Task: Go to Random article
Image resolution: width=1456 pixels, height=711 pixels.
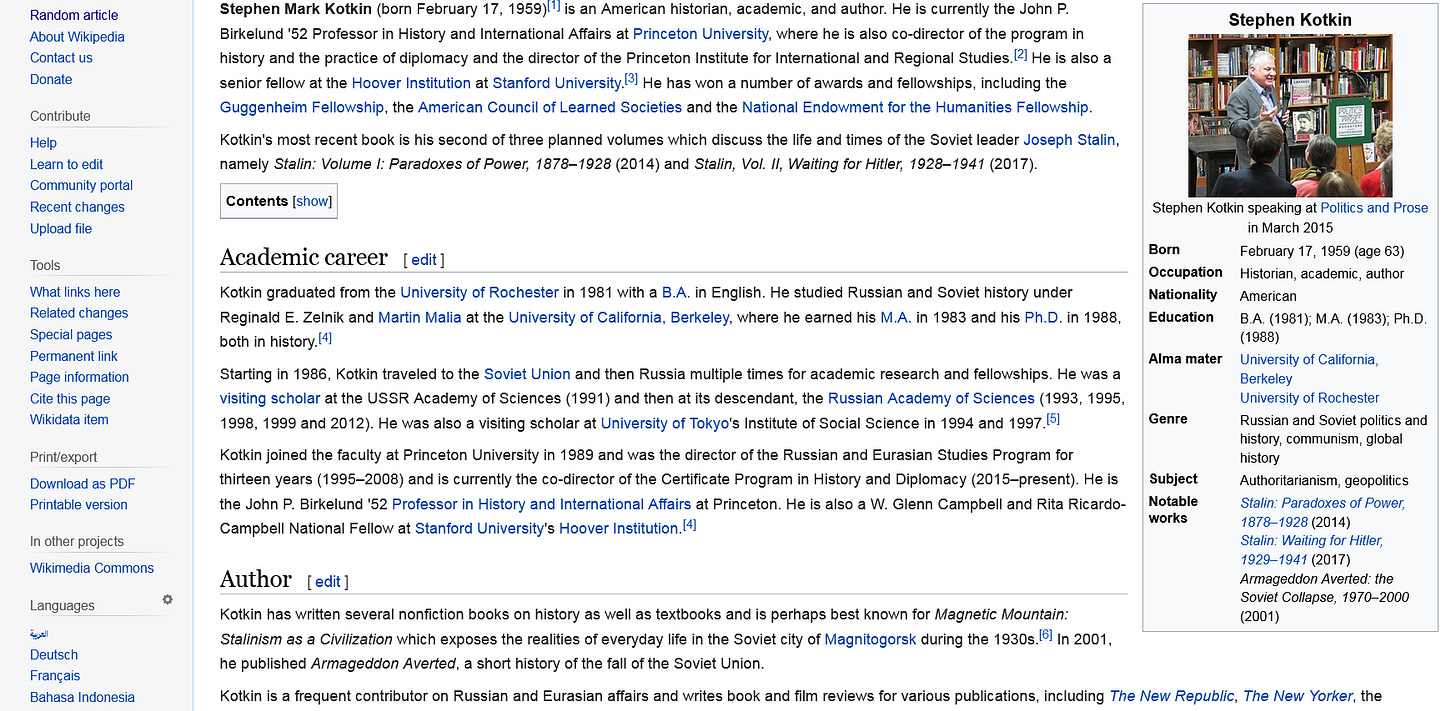Action: [x=74, y=15]
